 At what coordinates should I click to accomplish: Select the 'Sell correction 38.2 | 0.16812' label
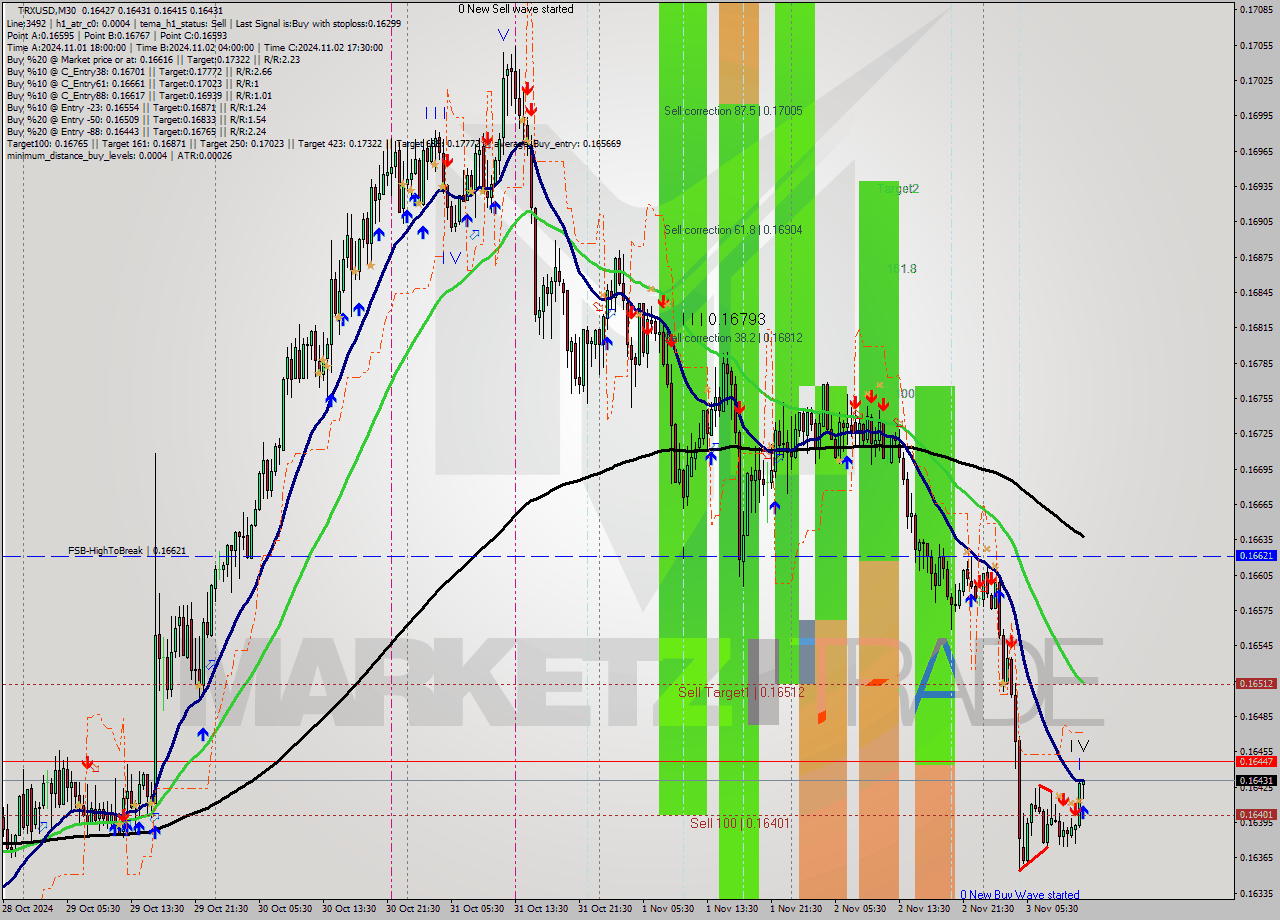(733, 338)
